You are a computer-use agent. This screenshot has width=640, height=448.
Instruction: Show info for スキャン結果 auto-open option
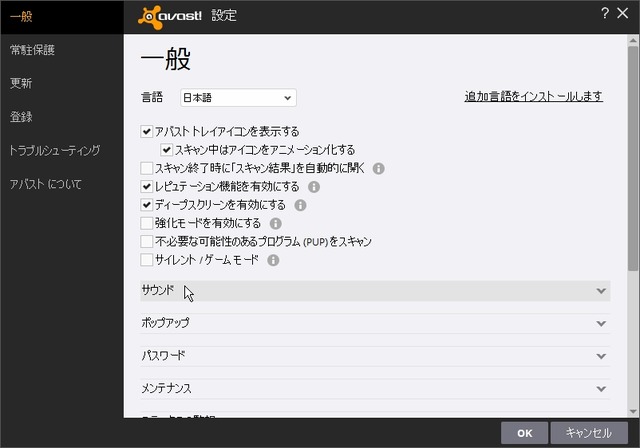[x=378, y=169]
